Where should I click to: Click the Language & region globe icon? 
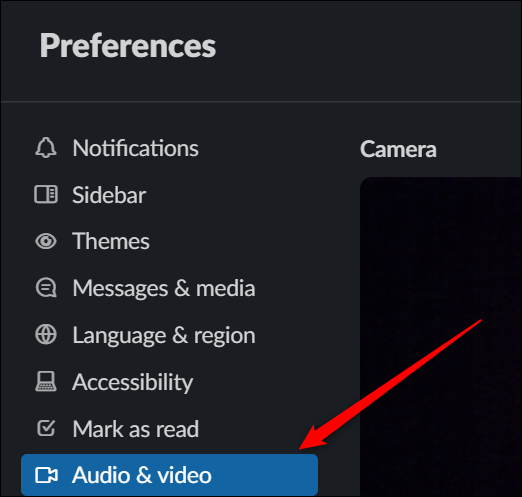46,335
